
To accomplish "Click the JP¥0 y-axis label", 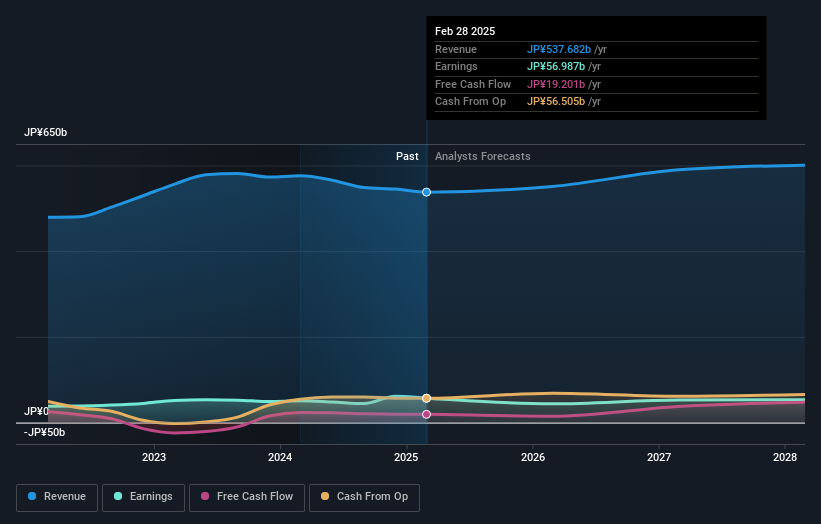I will coord(36,411).
